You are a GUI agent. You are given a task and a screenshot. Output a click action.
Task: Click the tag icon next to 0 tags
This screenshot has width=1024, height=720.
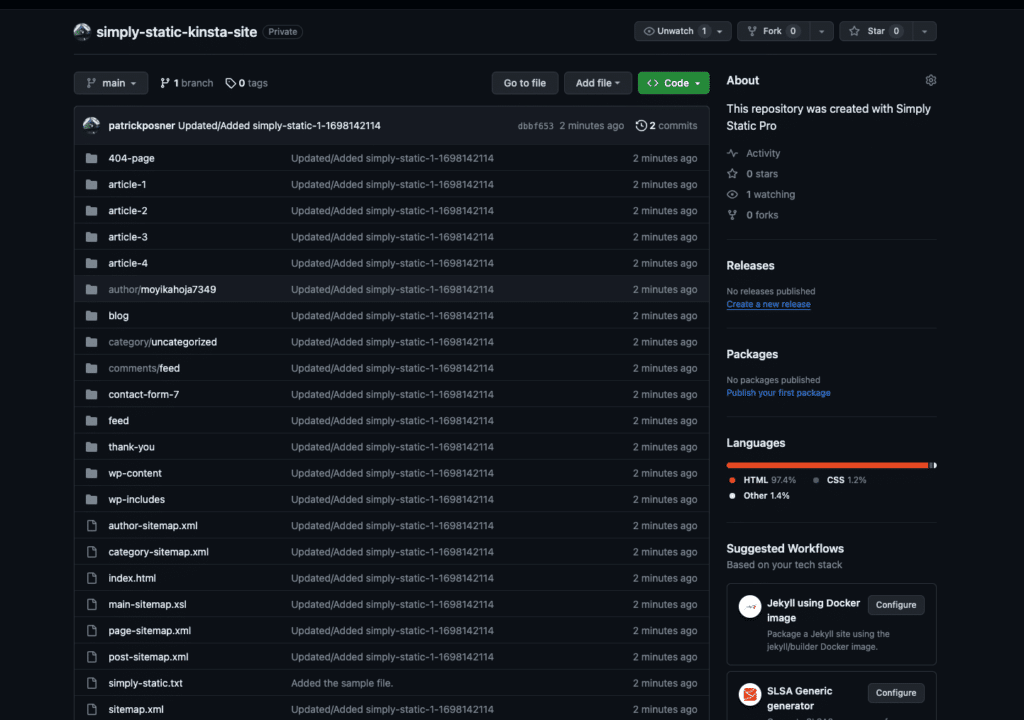pos(231,83)
